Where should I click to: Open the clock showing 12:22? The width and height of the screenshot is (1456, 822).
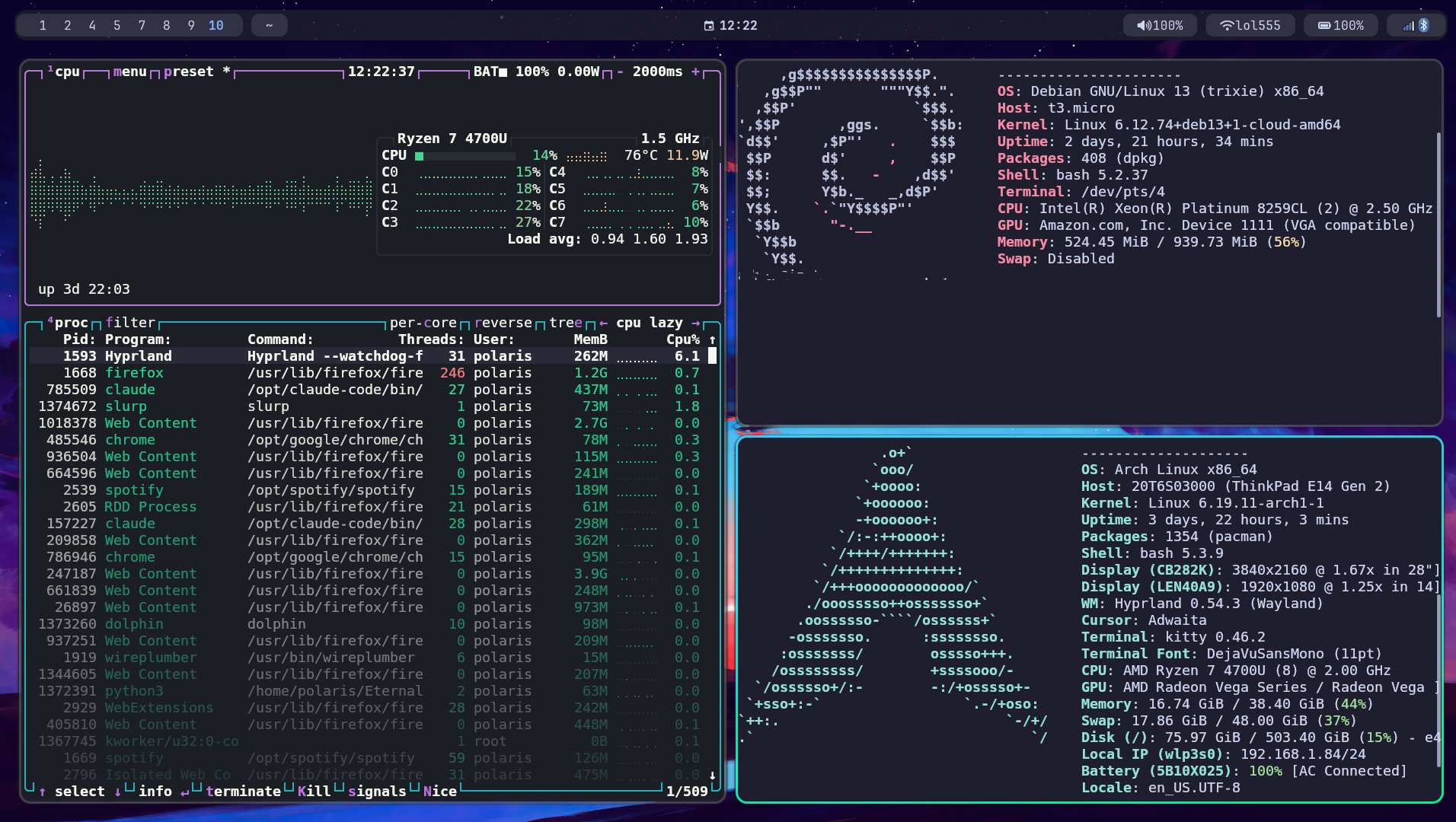coord(730,25)
